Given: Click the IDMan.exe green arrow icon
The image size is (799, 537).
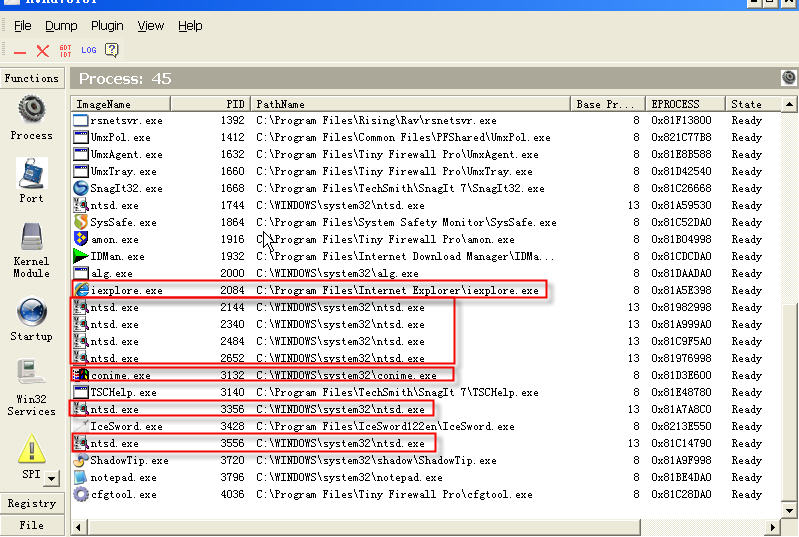Looking at the screenshot, I should coord(81,256).
